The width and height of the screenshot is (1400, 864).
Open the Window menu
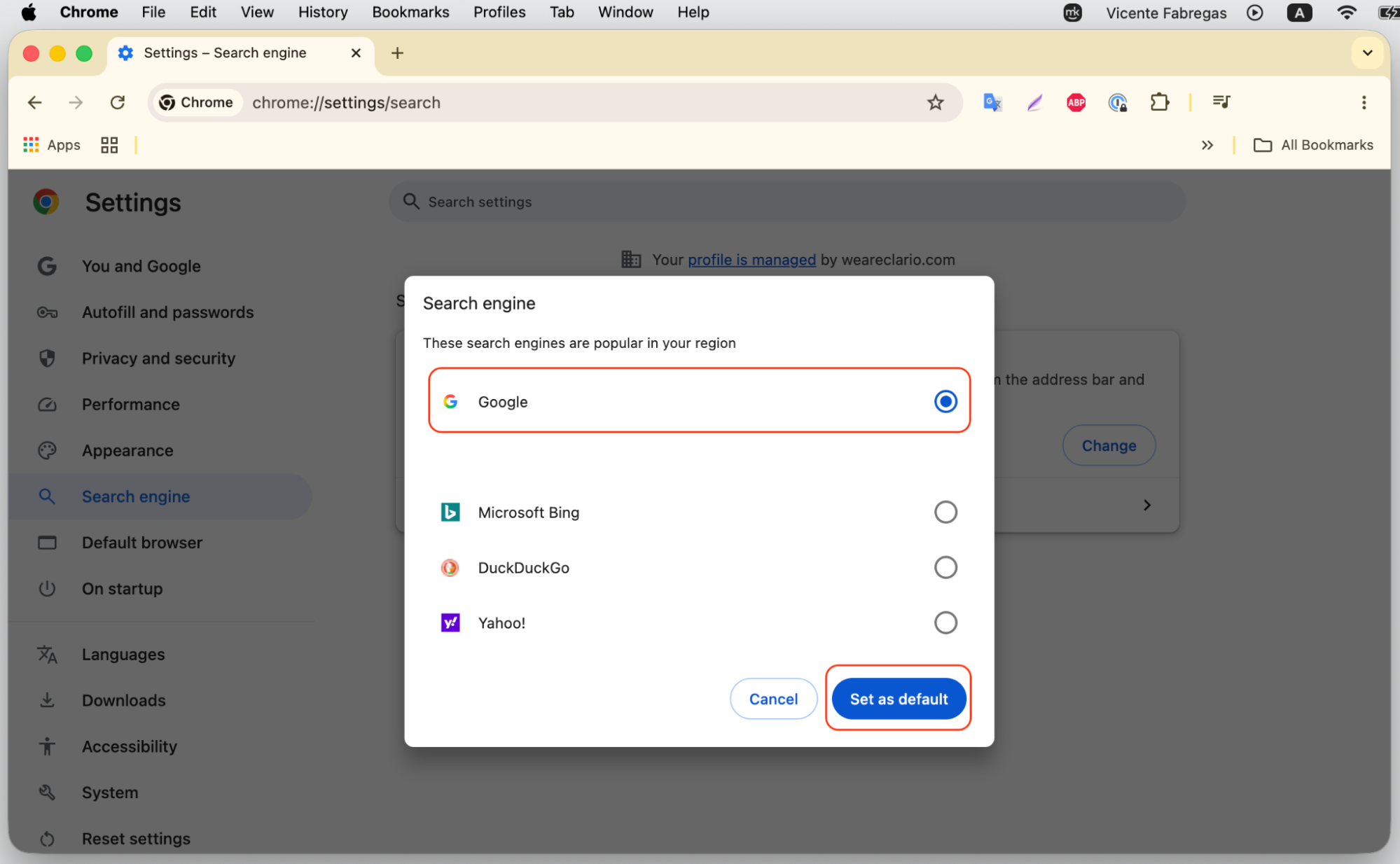(x=625, y=13)
